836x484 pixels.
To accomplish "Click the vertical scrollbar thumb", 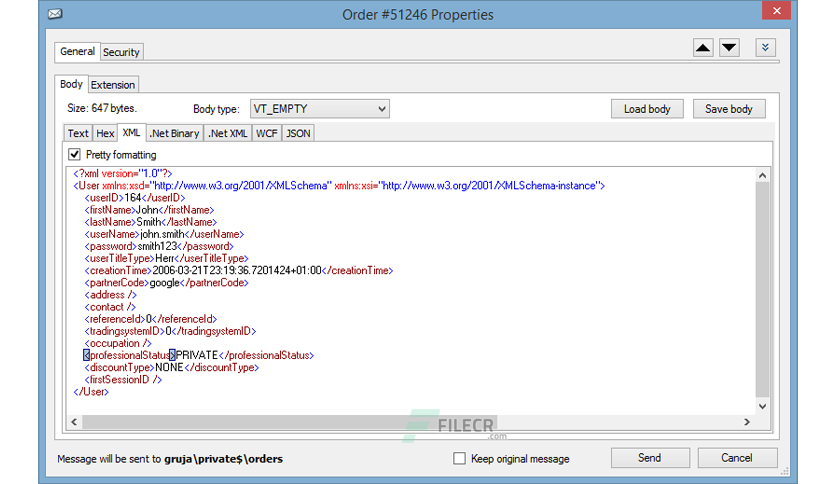I will tap(762, 289).
